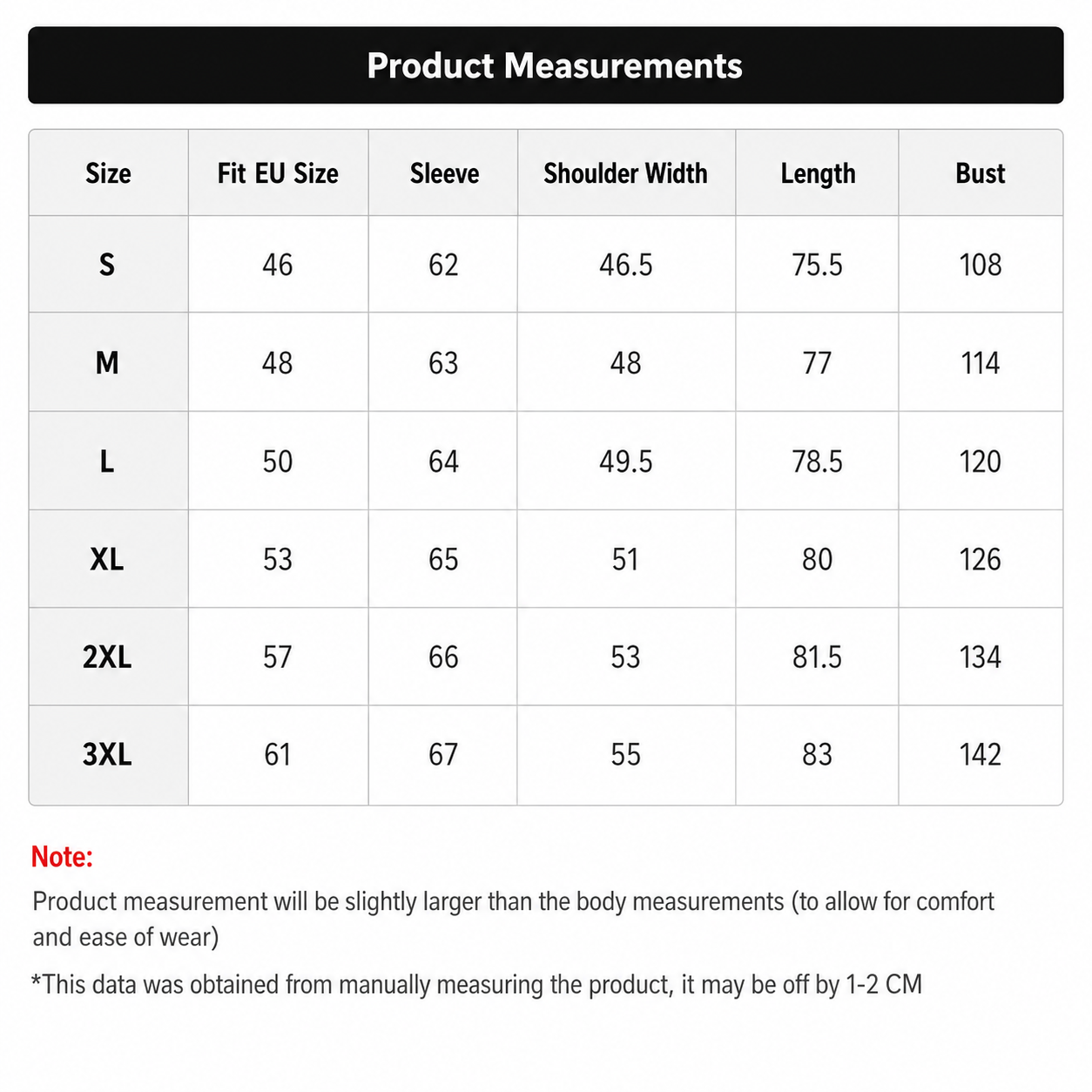Click the M size row label
Screen dimensions: 1092x1092
point(108,362)
